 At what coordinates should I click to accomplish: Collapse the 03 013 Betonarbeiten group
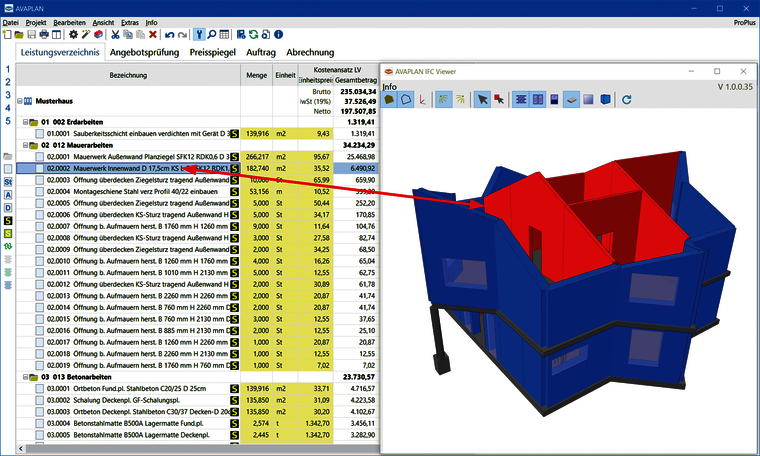26,377
